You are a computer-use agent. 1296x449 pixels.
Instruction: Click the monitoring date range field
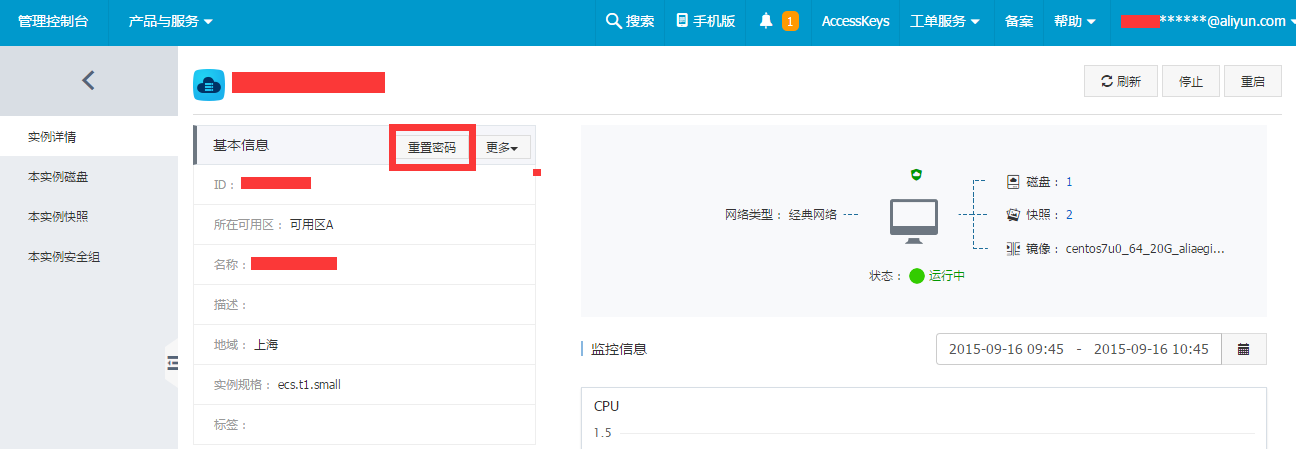(1078, 349)
